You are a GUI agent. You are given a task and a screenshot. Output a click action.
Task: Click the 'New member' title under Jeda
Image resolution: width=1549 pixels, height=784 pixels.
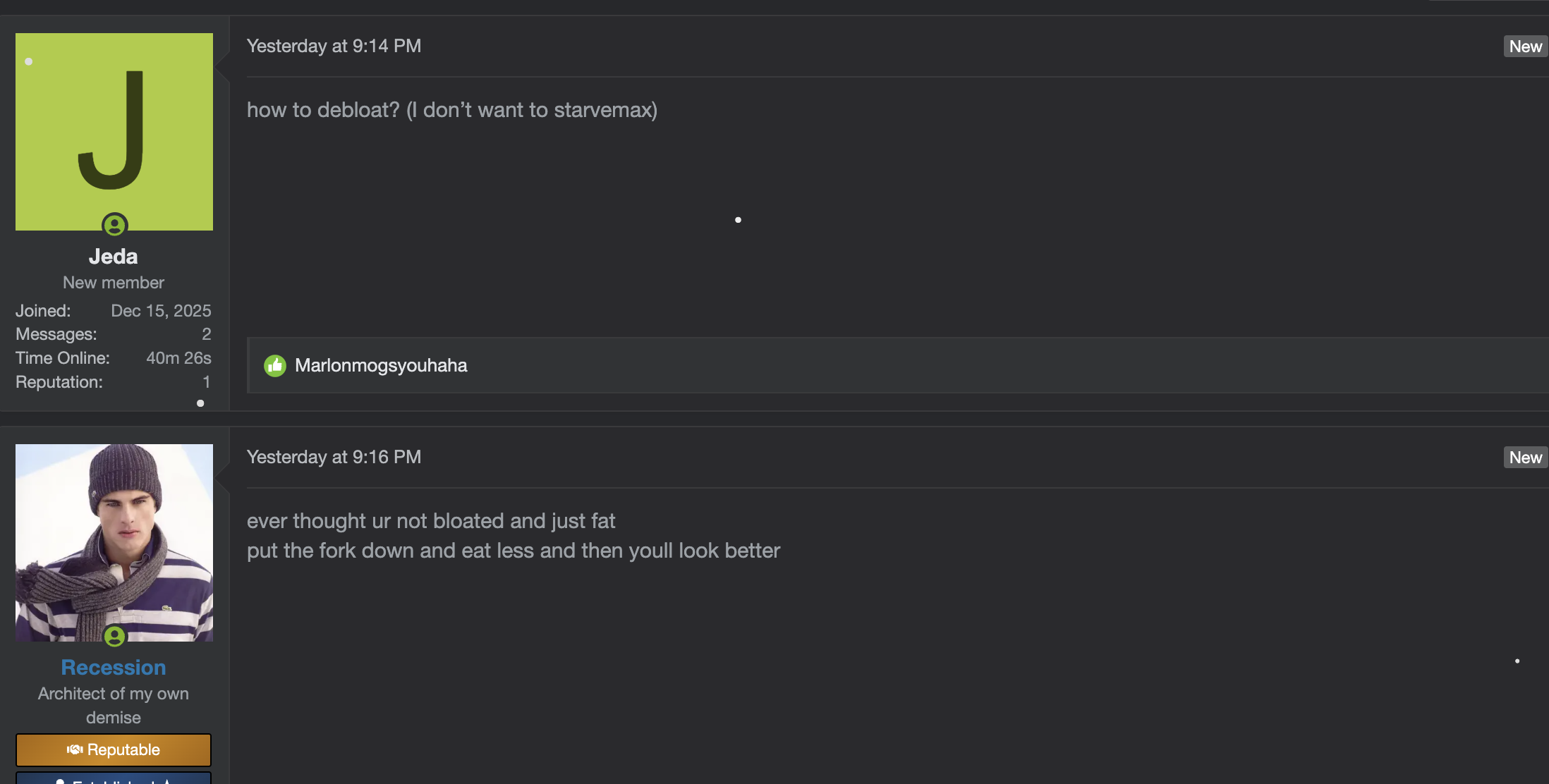[114, 283]
